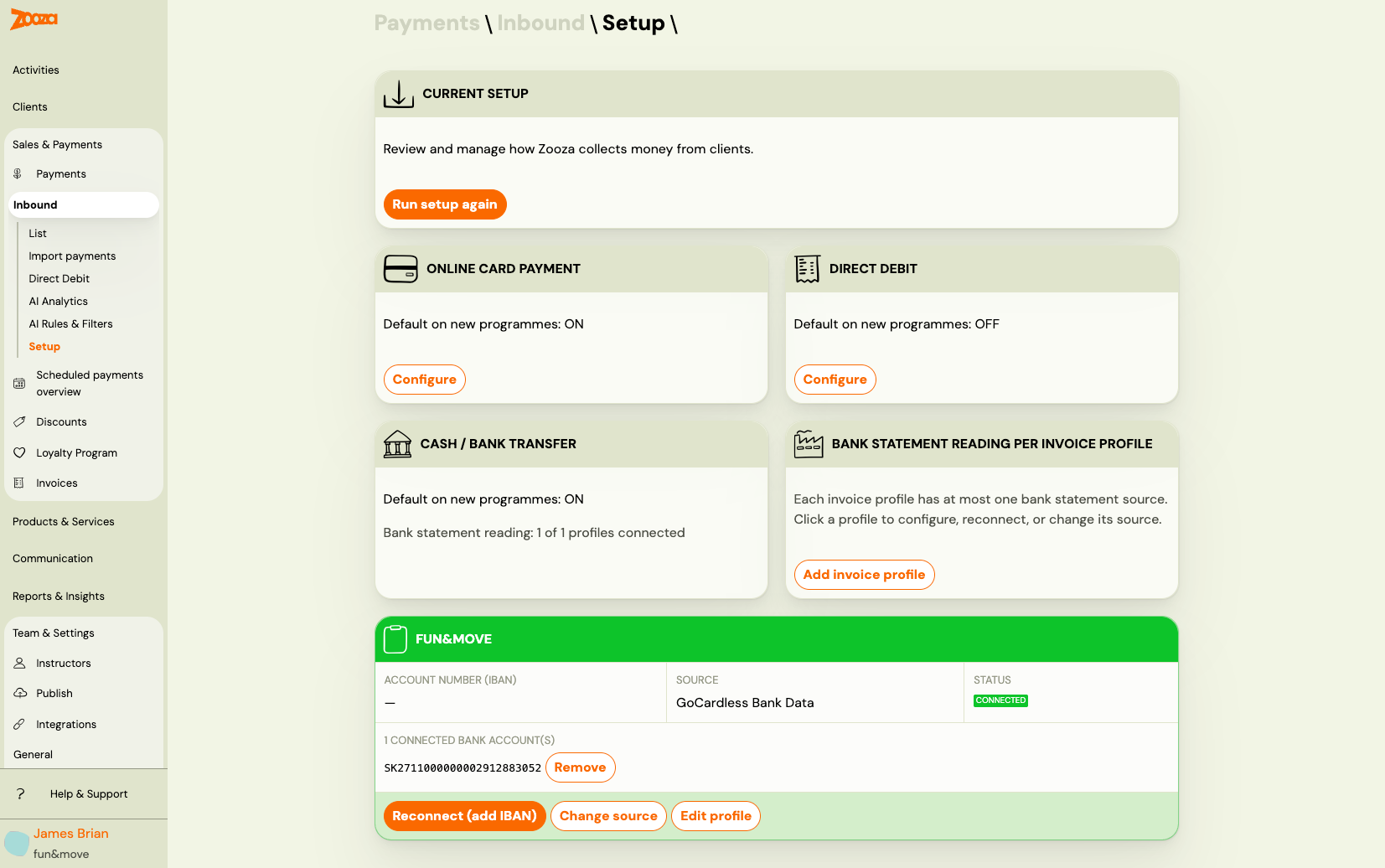Open Change source for FUN&MOVE
The width and height of the screenshot is (1385, 868).
(x=608, y=815)
